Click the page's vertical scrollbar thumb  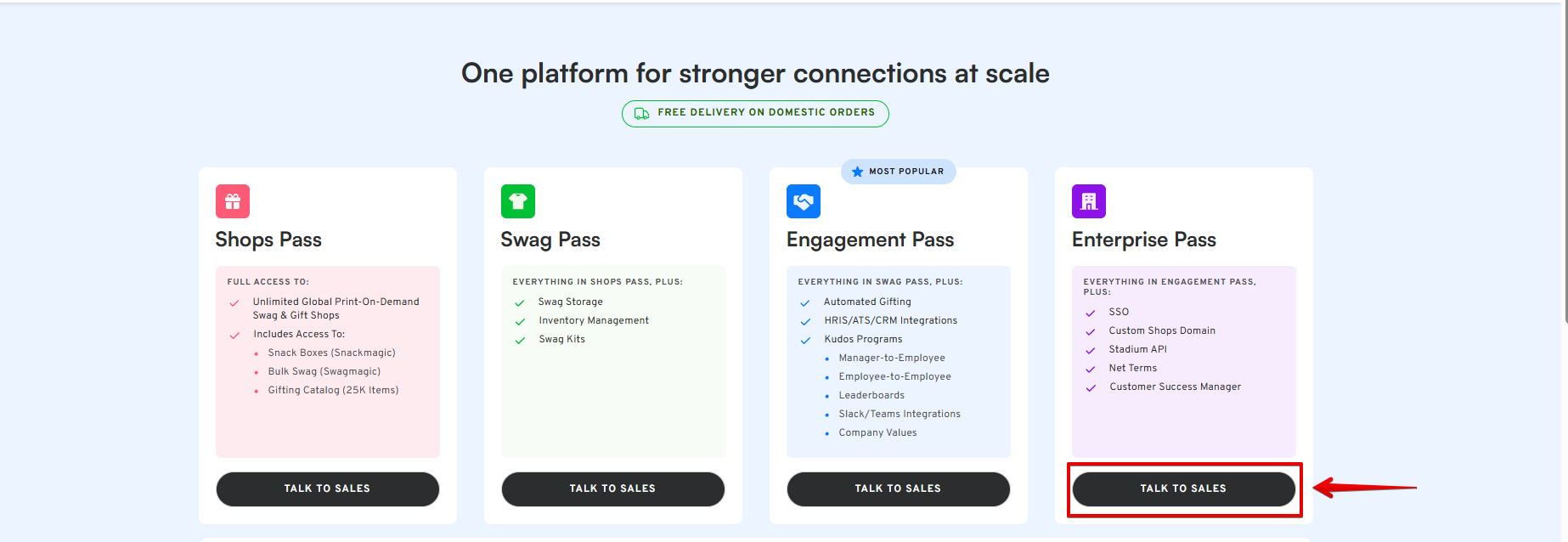coord(1565,161)
